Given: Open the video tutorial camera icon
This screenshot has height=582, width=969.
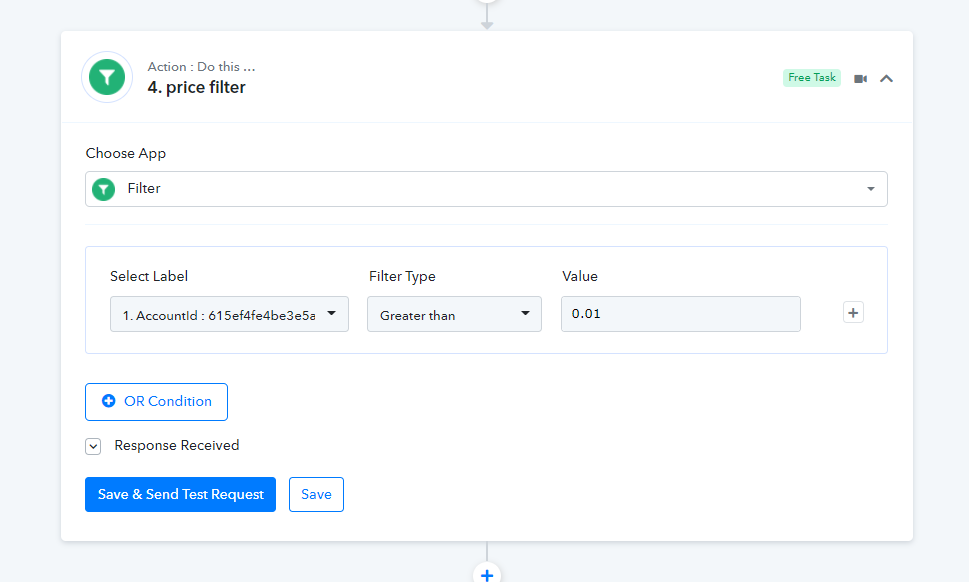Looking at the screenshot, I should [x=860, y=78].
